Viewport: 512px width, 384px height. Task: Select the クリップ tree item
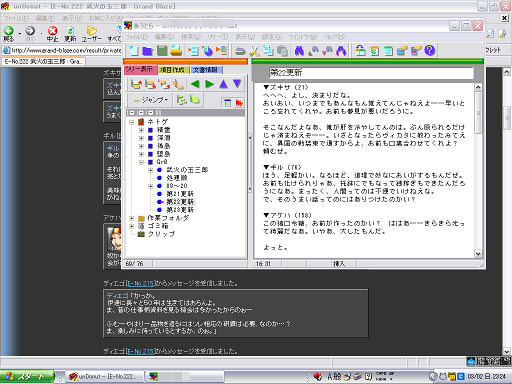[x=161, y=234]
